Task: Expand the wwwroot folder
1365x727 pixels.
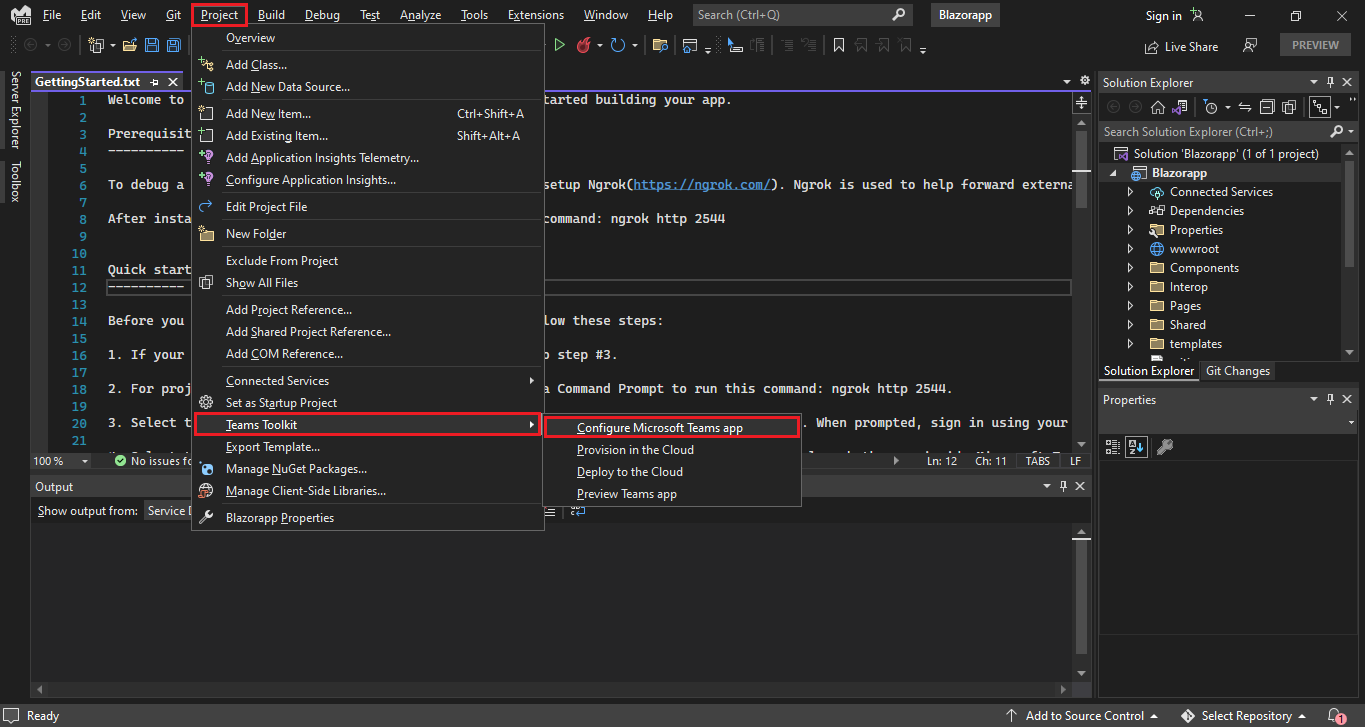Action: [x=1131, y=249]
